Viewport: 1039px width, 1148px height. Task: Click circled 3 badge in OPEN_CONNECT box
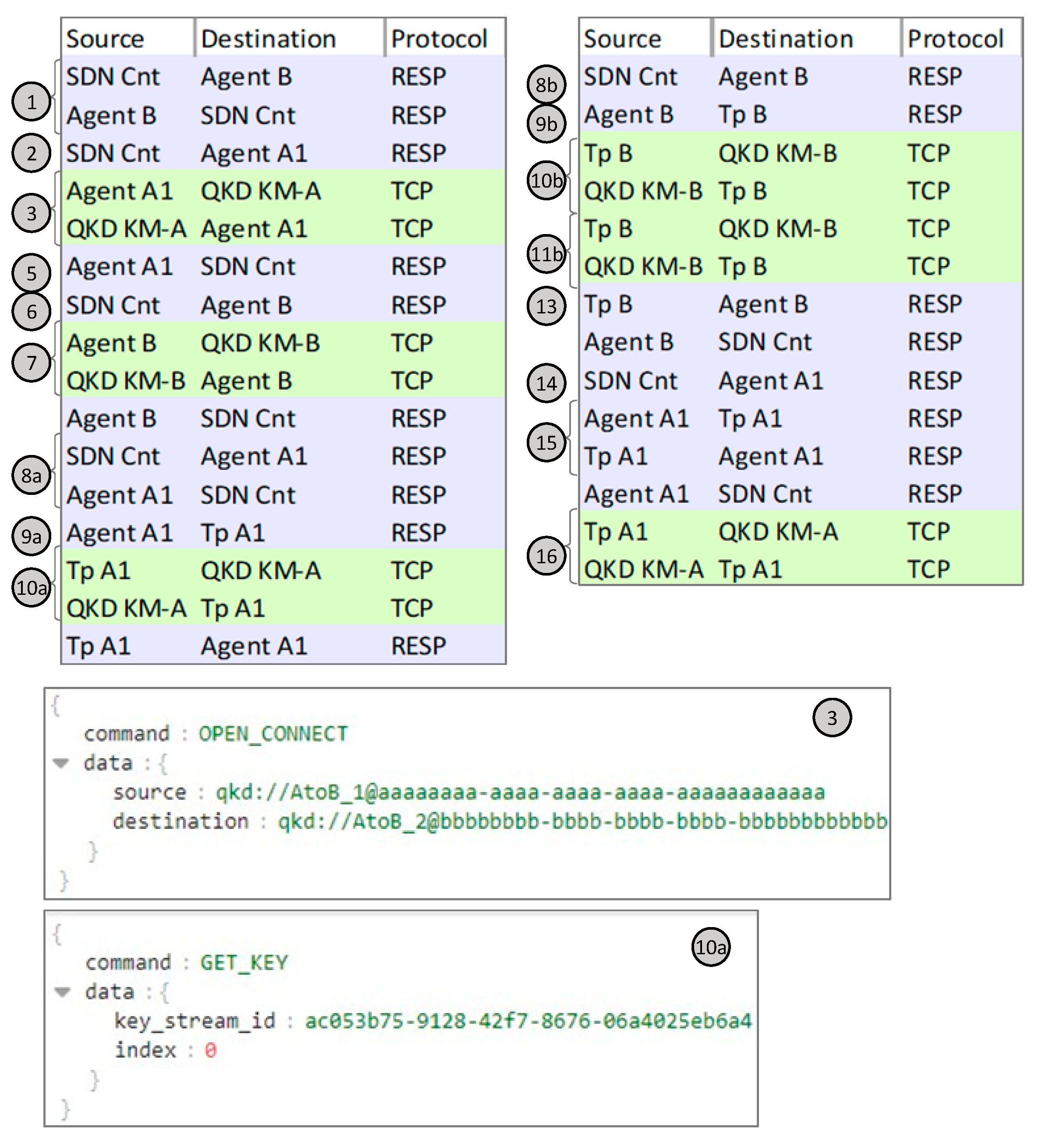pyautogui.click(x=831, y=718)
